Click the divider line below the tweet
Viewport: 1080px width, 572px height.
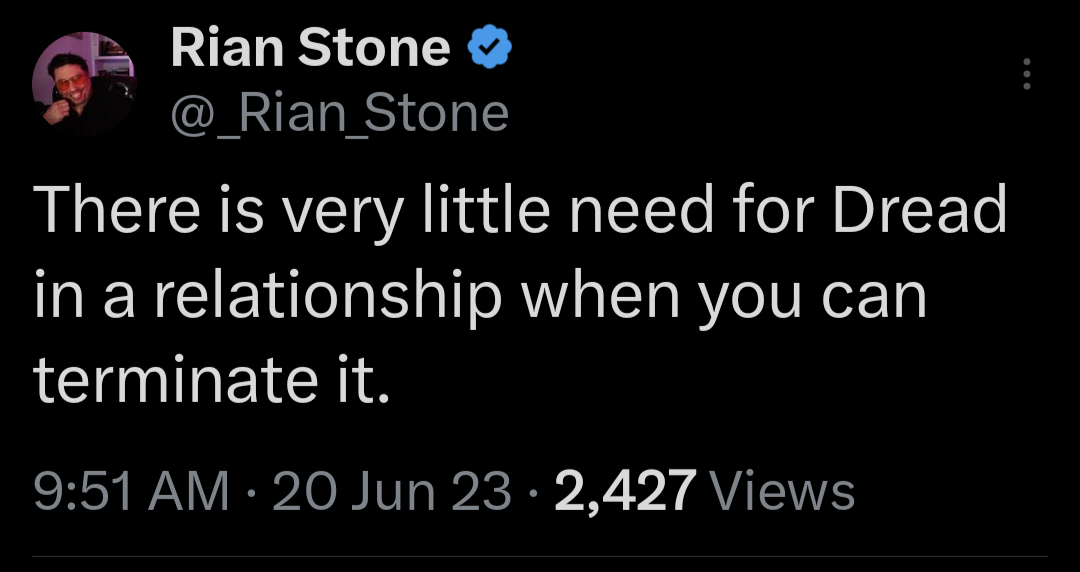pyautogui.click(x=540, y=556)
